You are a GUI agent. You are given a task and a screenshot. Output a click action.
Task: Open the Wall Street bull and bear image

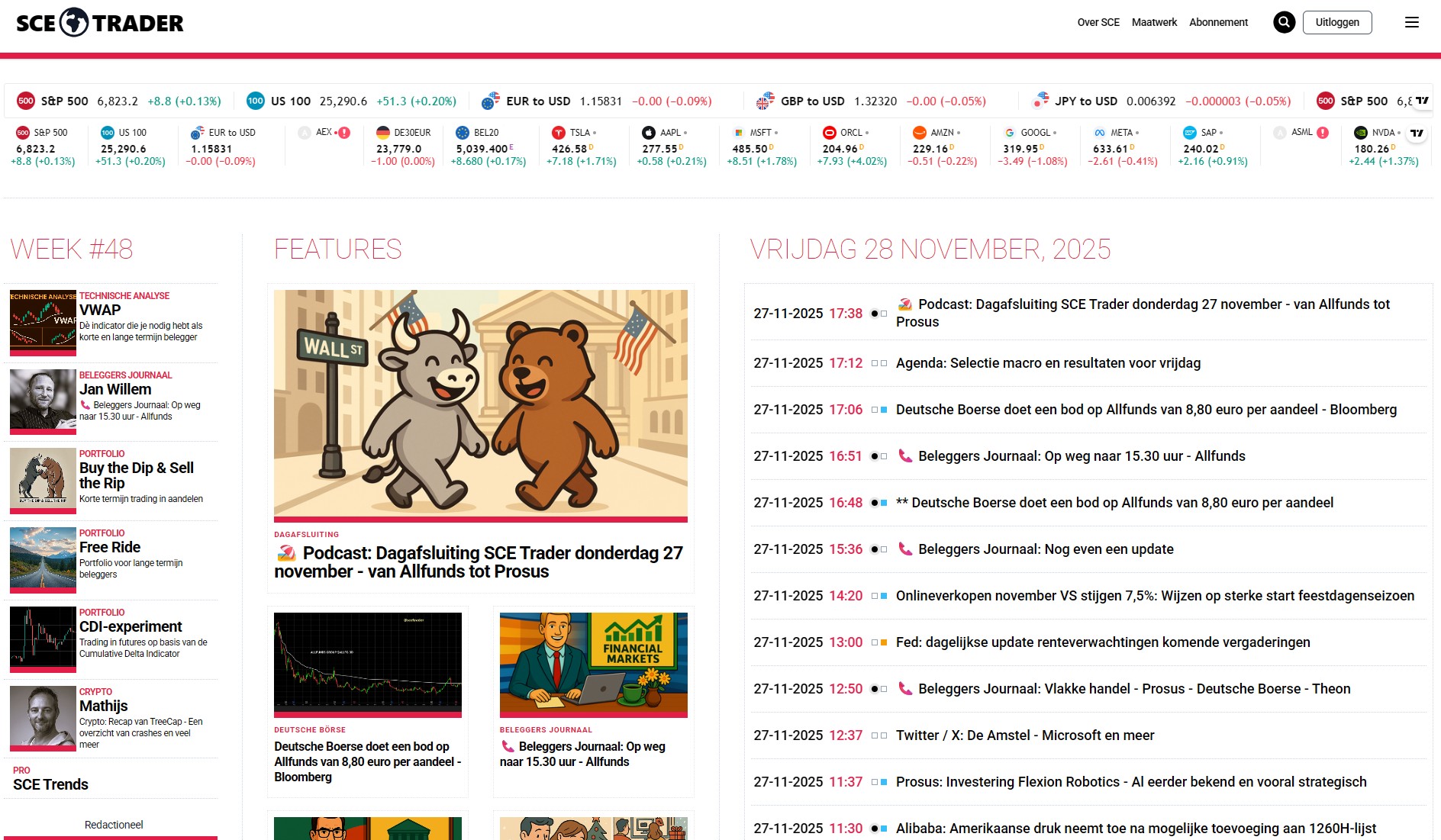[x=480, y=404]
